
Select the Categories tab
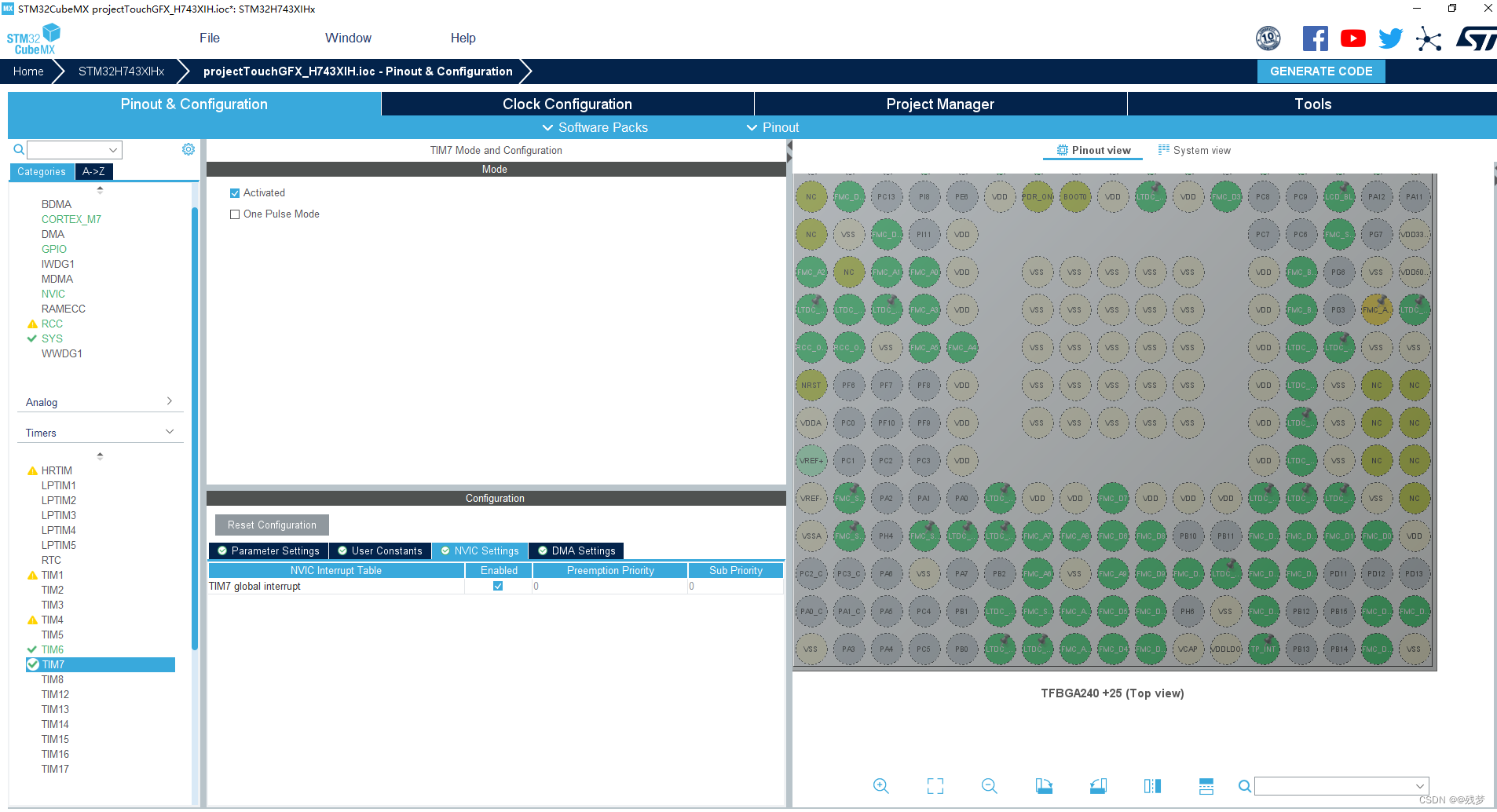click(42, 171)
